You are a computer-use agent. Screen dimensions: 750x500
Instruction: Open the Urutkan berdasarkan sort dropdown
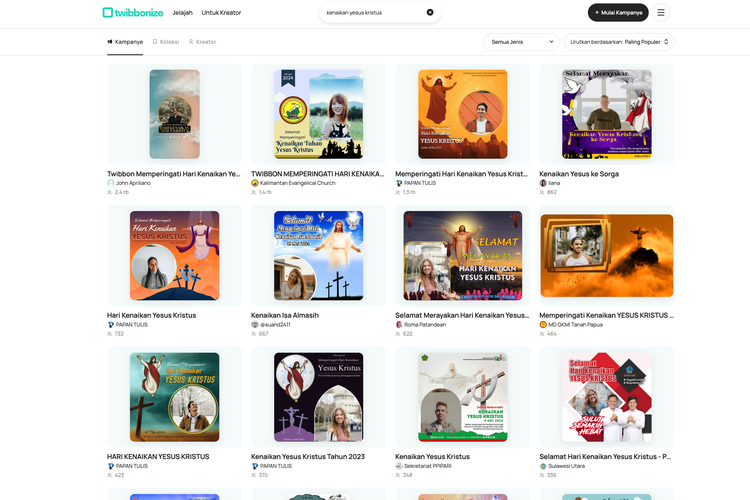[x=619, y=42]
